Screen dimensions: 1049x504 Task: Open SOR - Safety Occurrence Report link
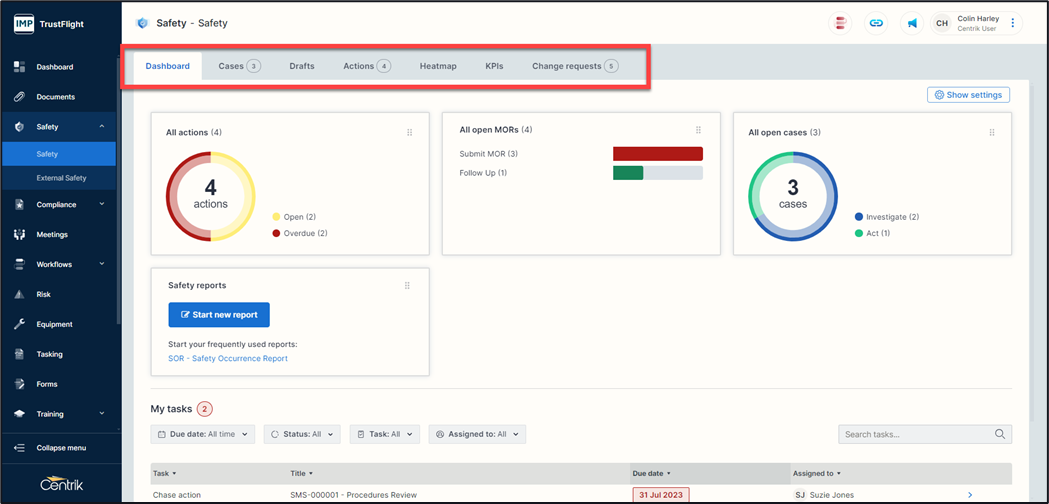pos(228,358)
